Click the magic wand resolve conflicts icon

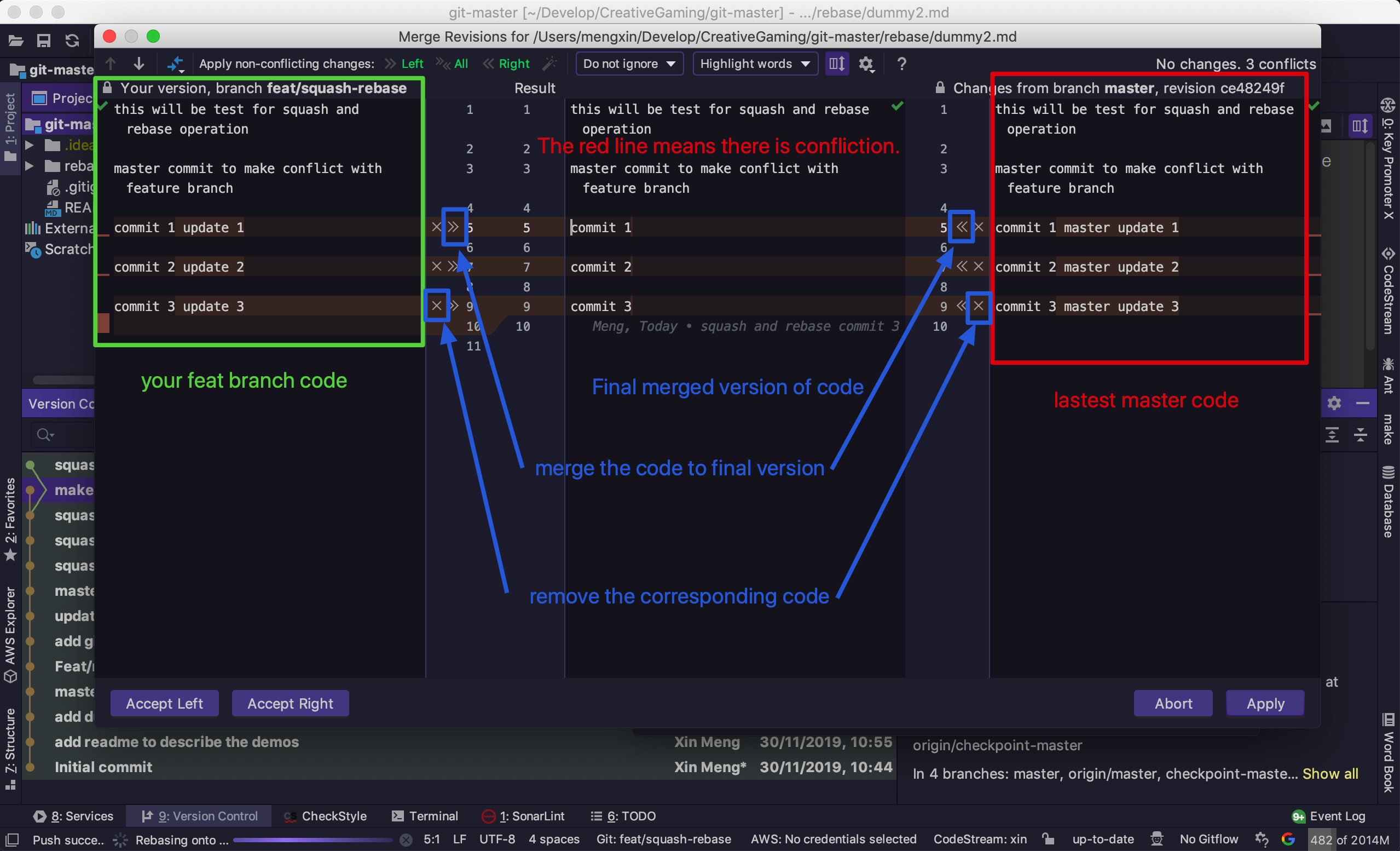coord(549,64)
